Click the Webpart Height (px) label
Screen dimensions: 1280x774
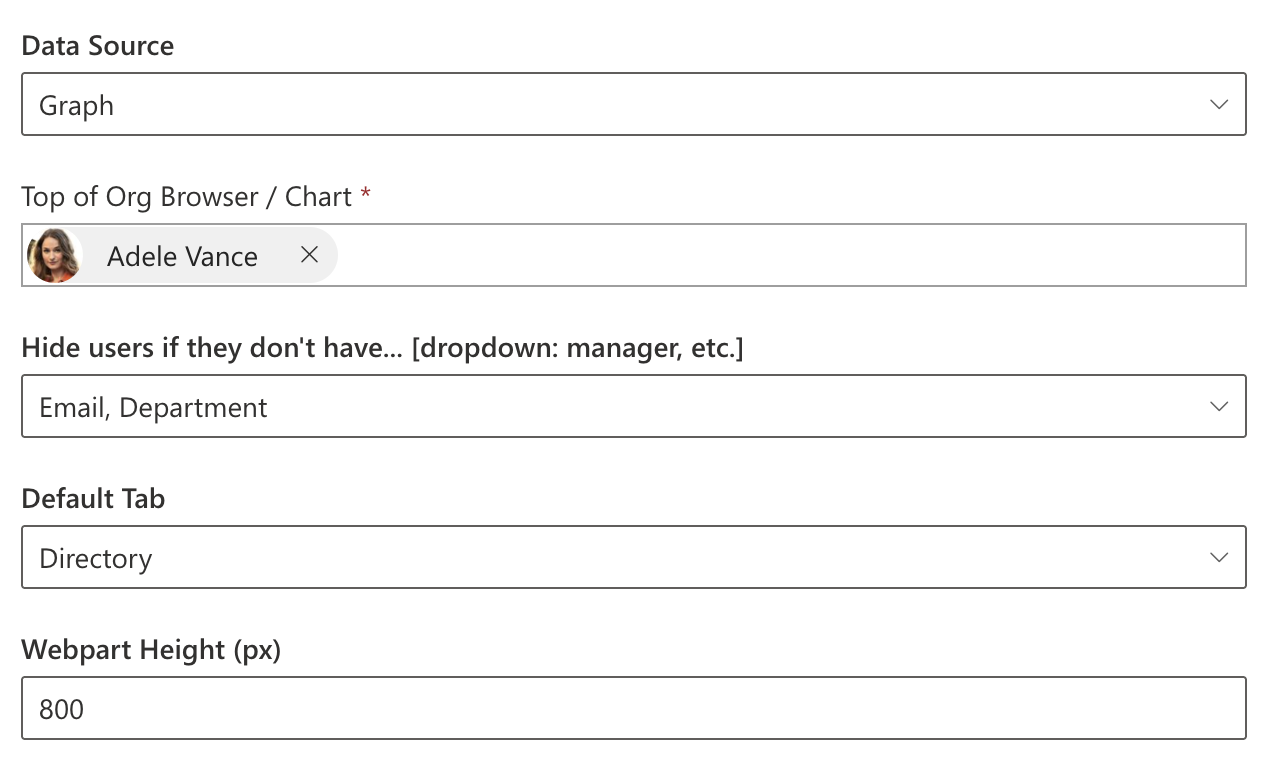point(151,650)
